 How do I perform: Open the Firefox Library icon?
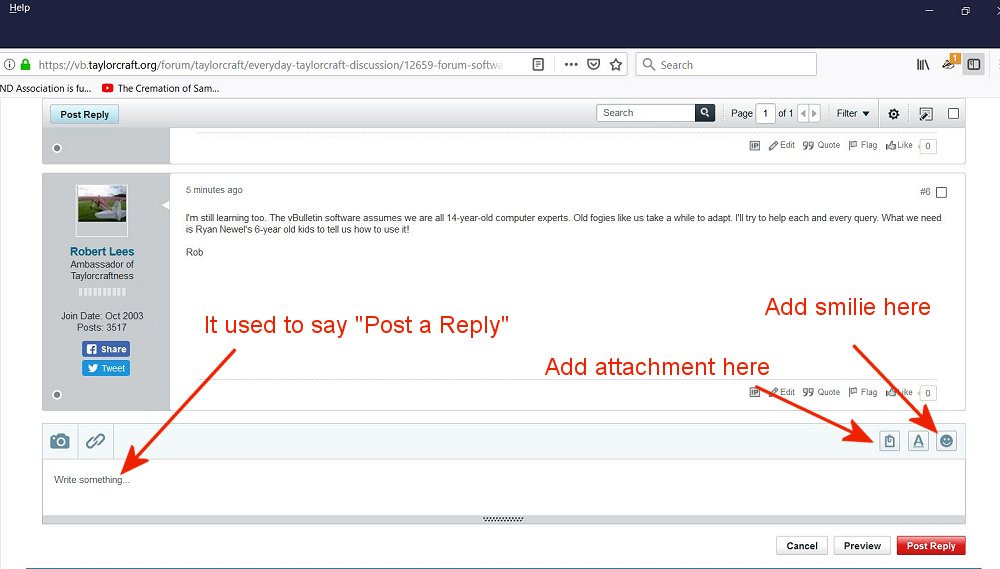[x=922, y=65]
